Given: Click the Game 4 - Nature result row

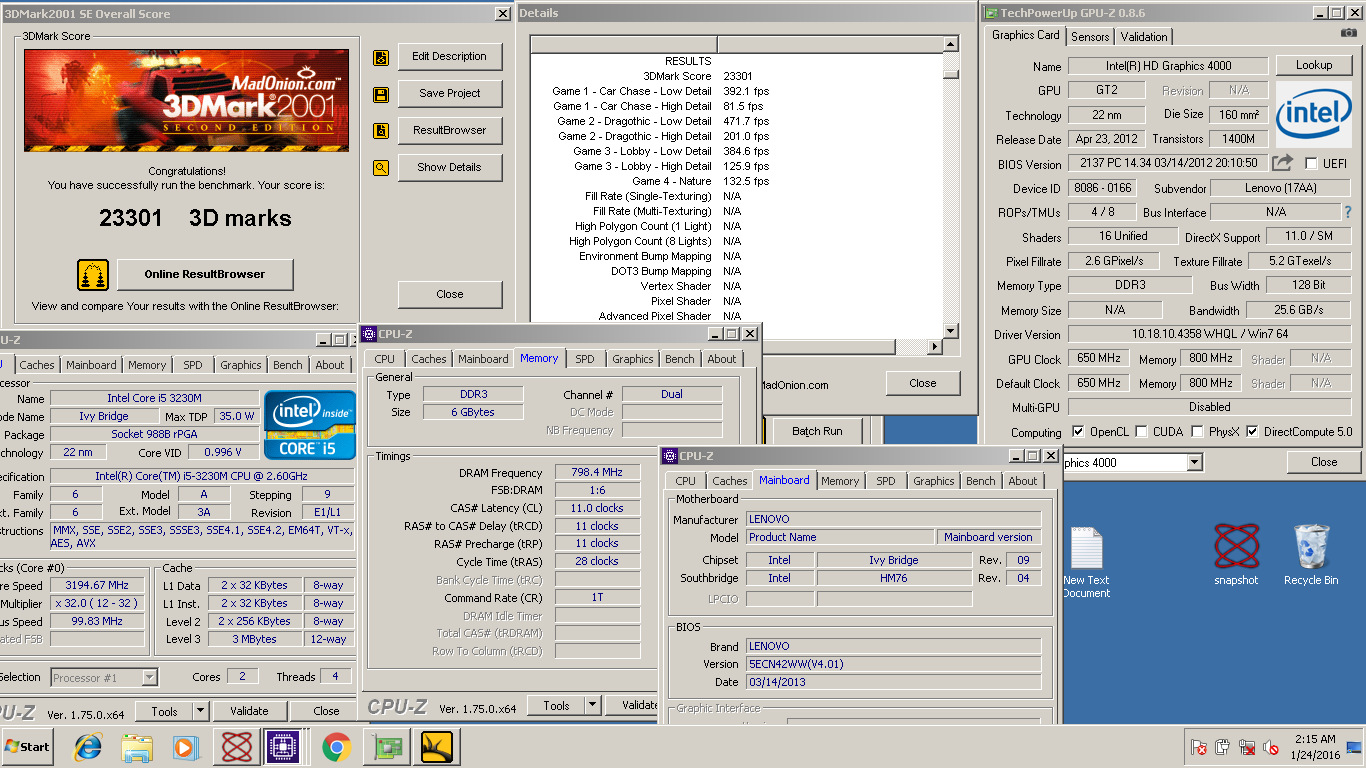Looking at the screenshot, I should click(737, 181).
